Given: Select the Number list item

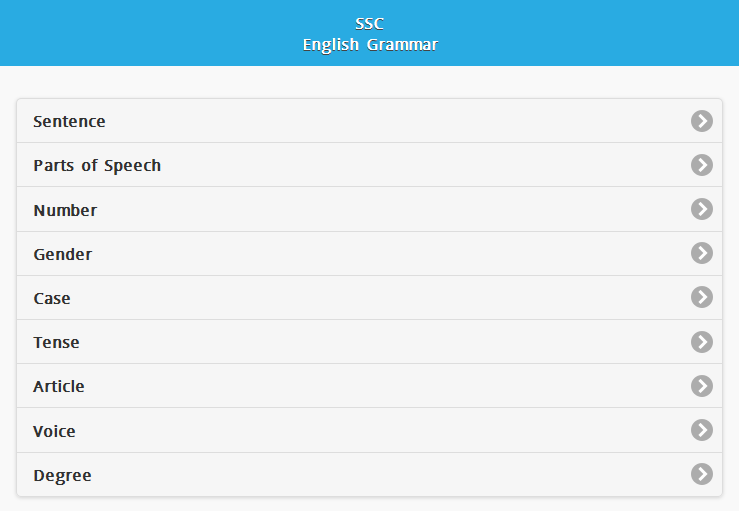Looking at the screenshot, I should point(65,210).
